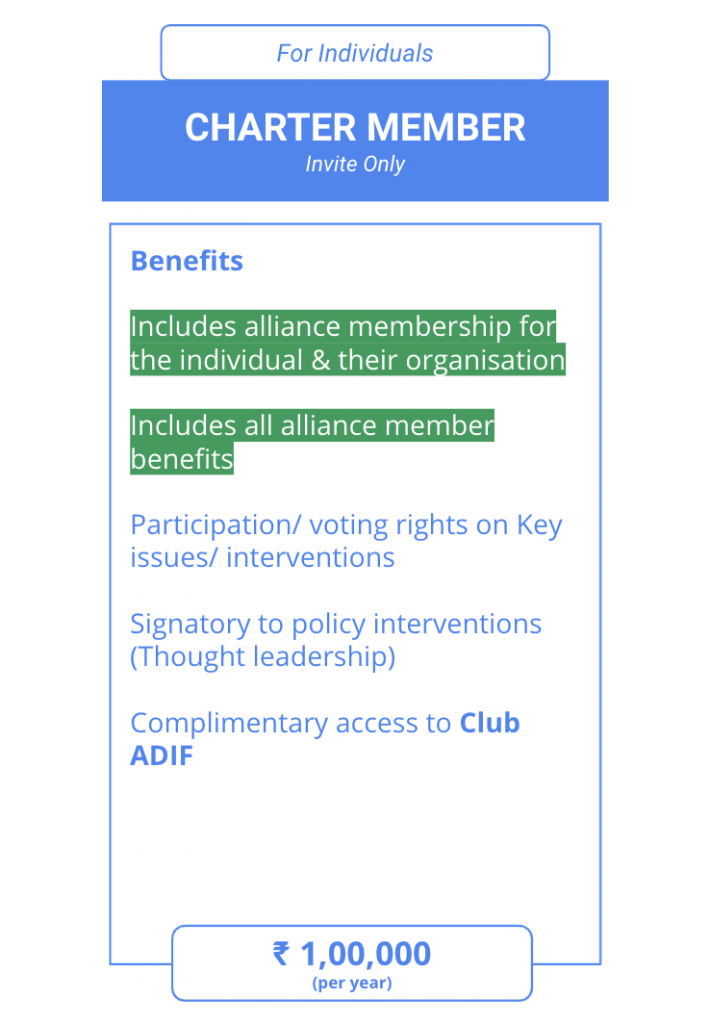Viewport: 710px width, 1024px height.
Task: Click 'Complimentary access to' text
Action: [291, 724]
